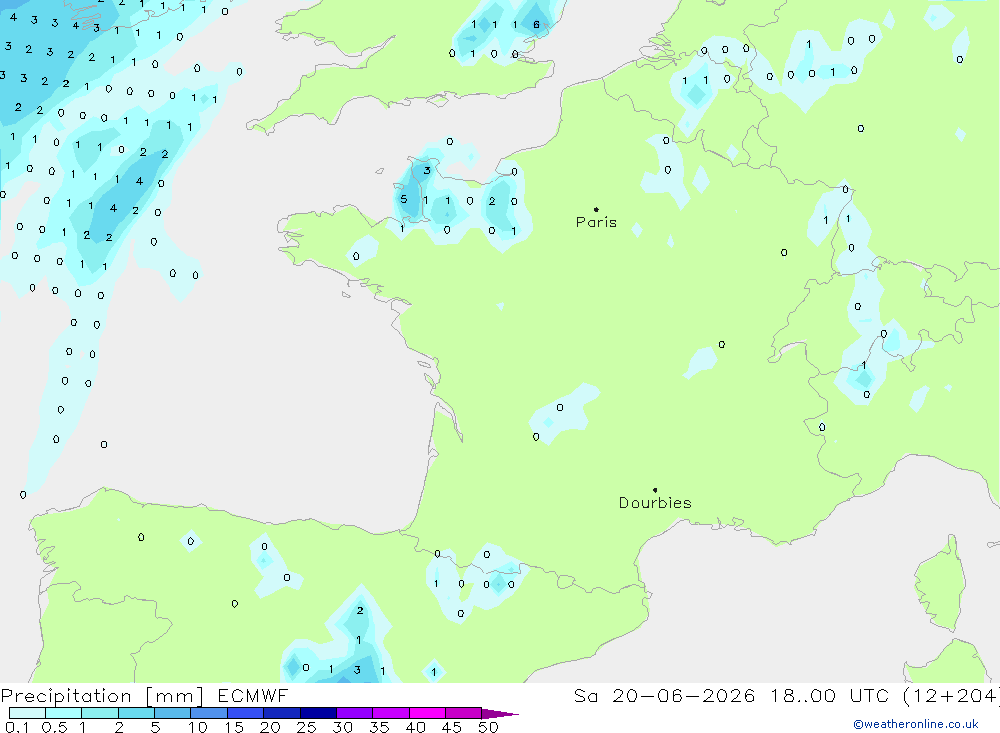Pick the 5–10 mm legend color
1000x733 pixels.
click(x=172, y=713)
